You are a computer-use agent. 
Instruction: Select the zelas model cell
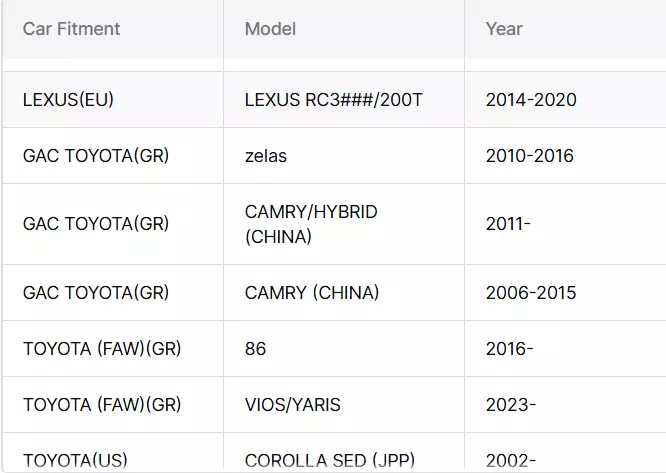[344, 156]
